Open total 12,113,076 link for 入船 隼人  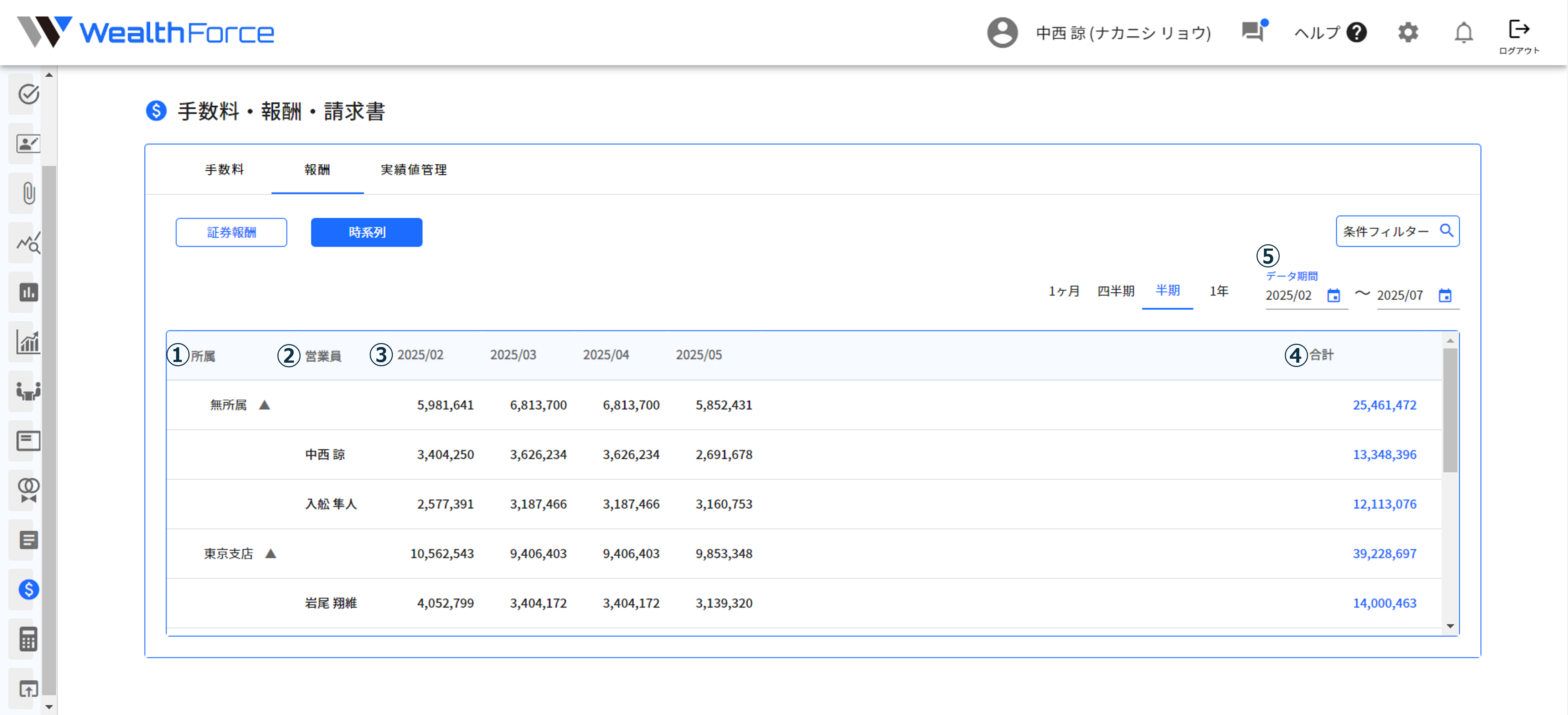click(1384, 504)
